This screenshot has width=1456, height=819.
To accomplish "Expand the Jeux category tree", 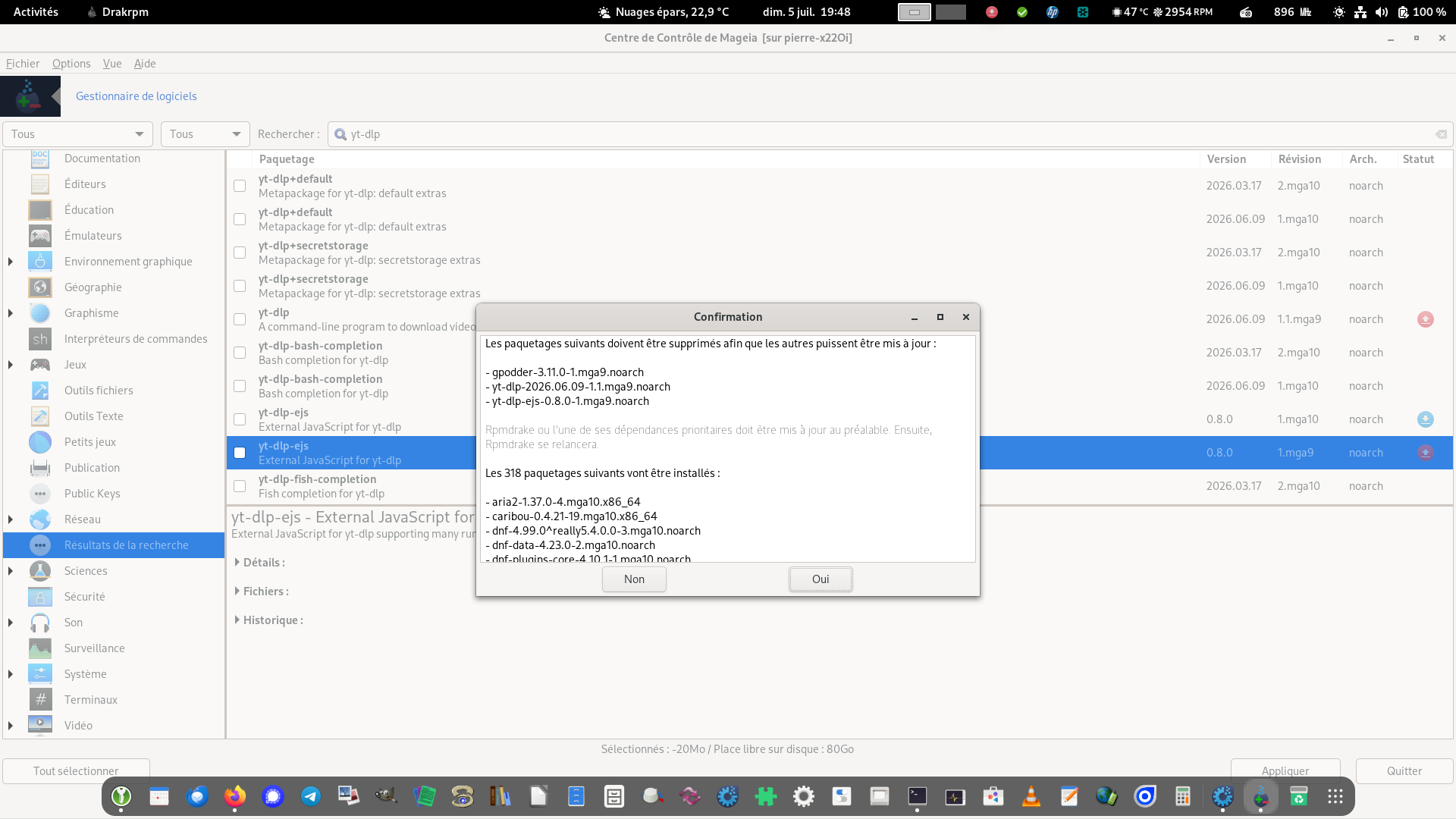I will click(11, 365).
